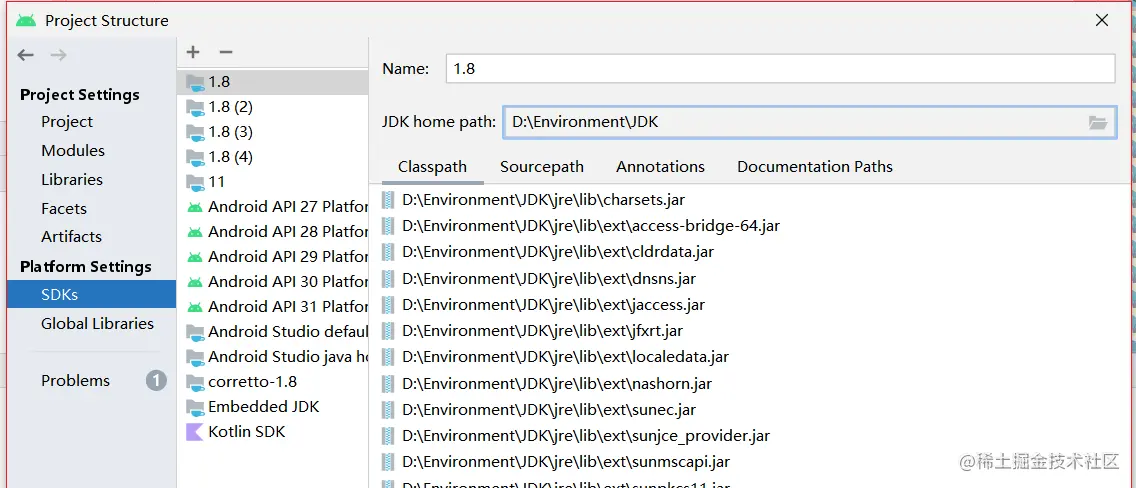Viewport: 1136px width, 488px height.
Task: Click the Android logo in title bar
Action: click(x=26, y=20)
